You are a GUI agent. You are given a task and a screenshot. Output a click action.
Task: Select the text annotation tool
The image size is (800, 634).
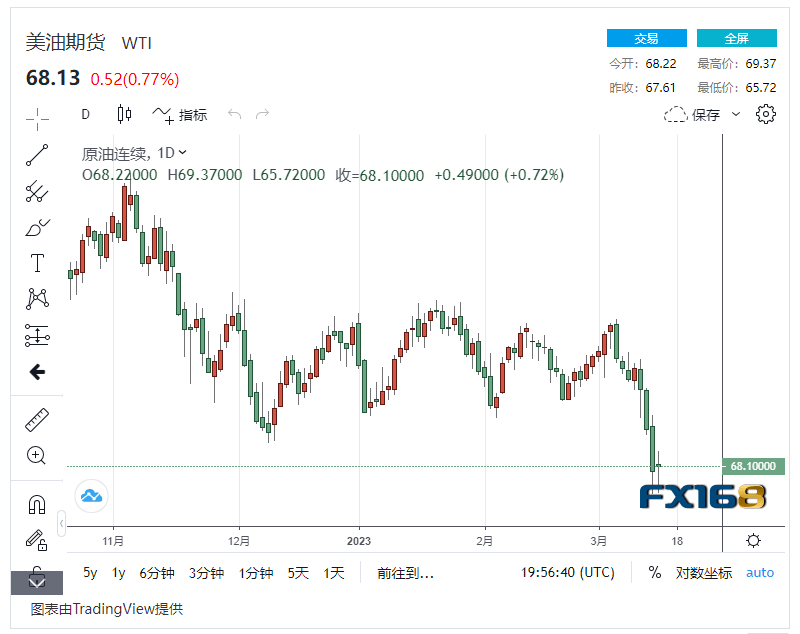(x=37, y=263)
